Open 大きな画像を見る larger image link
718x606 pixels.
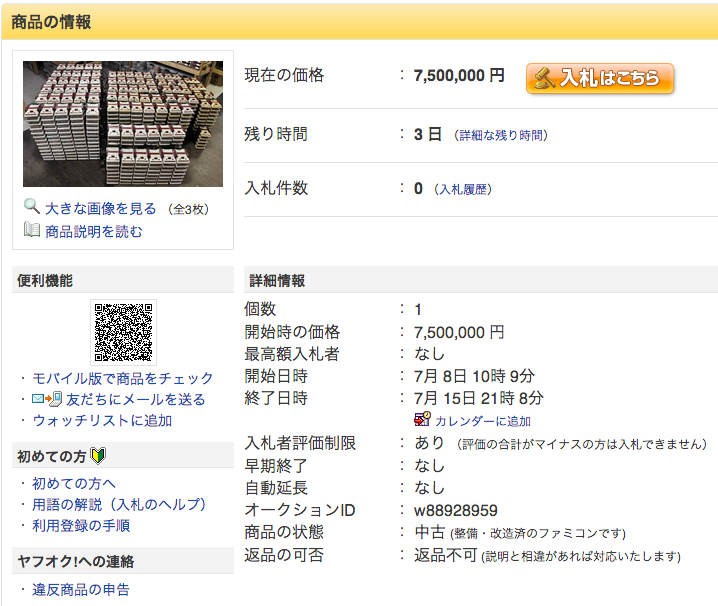[101, 208]
